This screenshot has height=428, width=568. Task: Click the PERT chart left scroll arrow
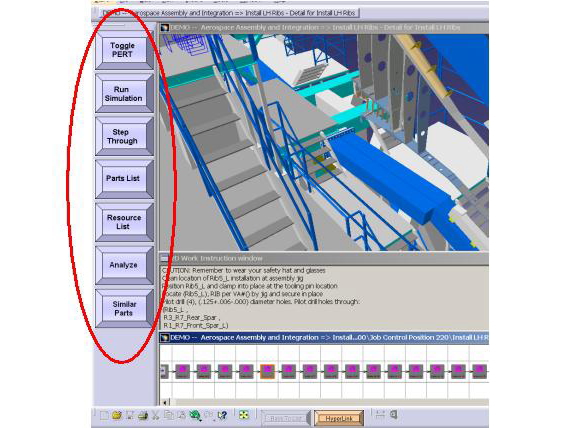(165, 402)
